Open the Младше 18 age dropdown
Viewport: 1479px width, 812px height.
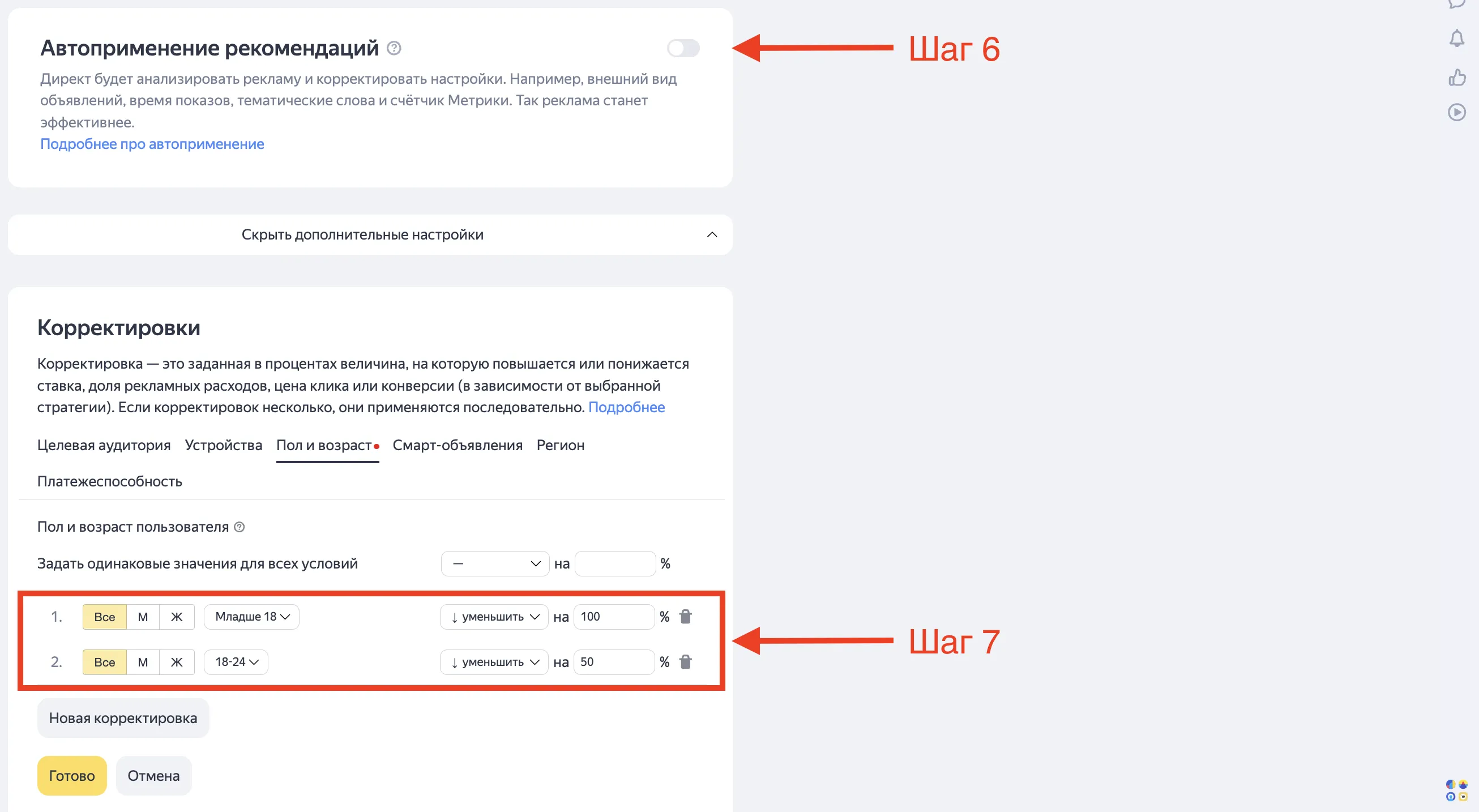[251, 617]
